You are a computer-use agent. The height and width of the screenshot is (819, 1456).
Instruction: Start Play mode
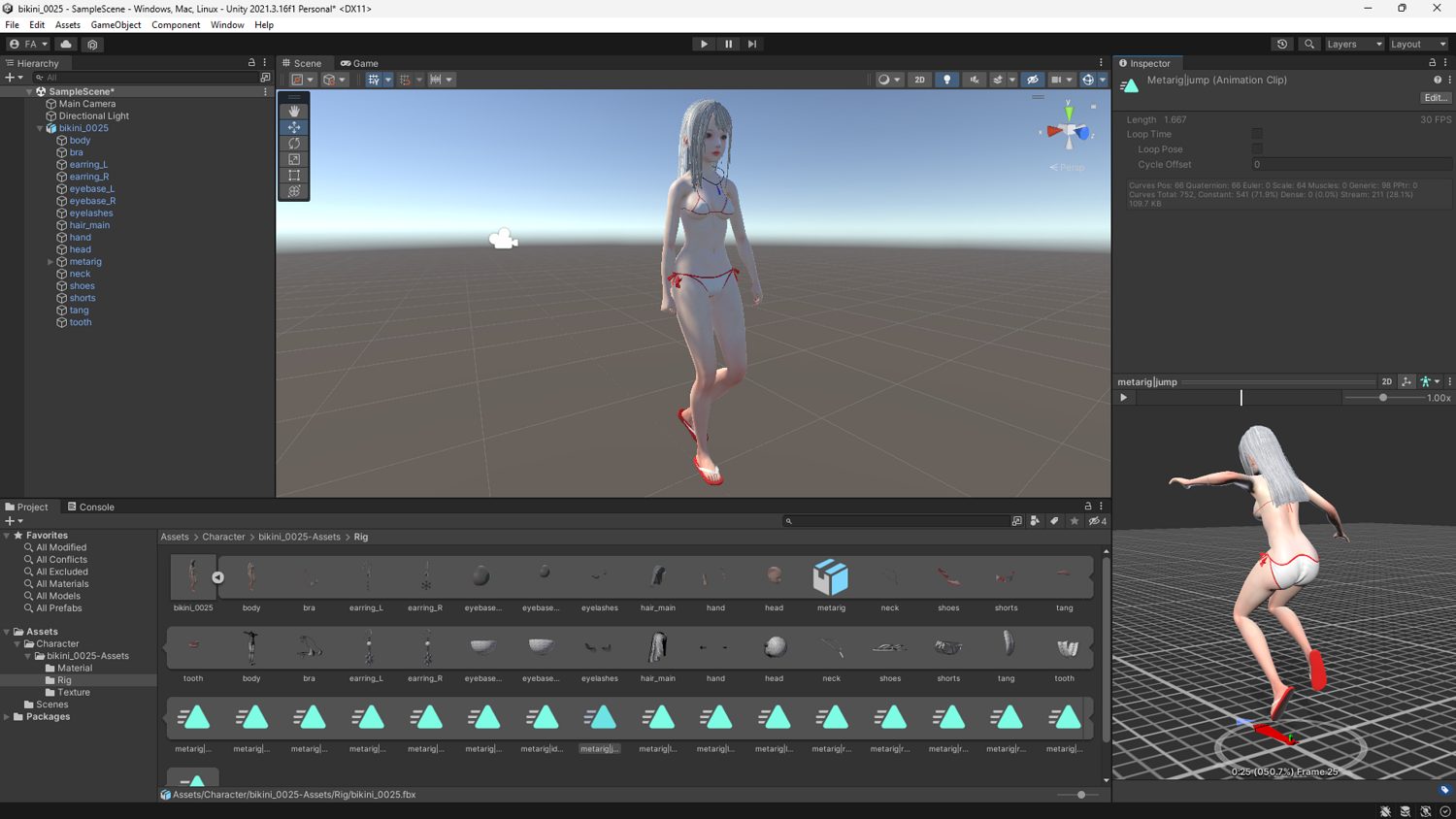pyautogui.click(x=704, y=44)
